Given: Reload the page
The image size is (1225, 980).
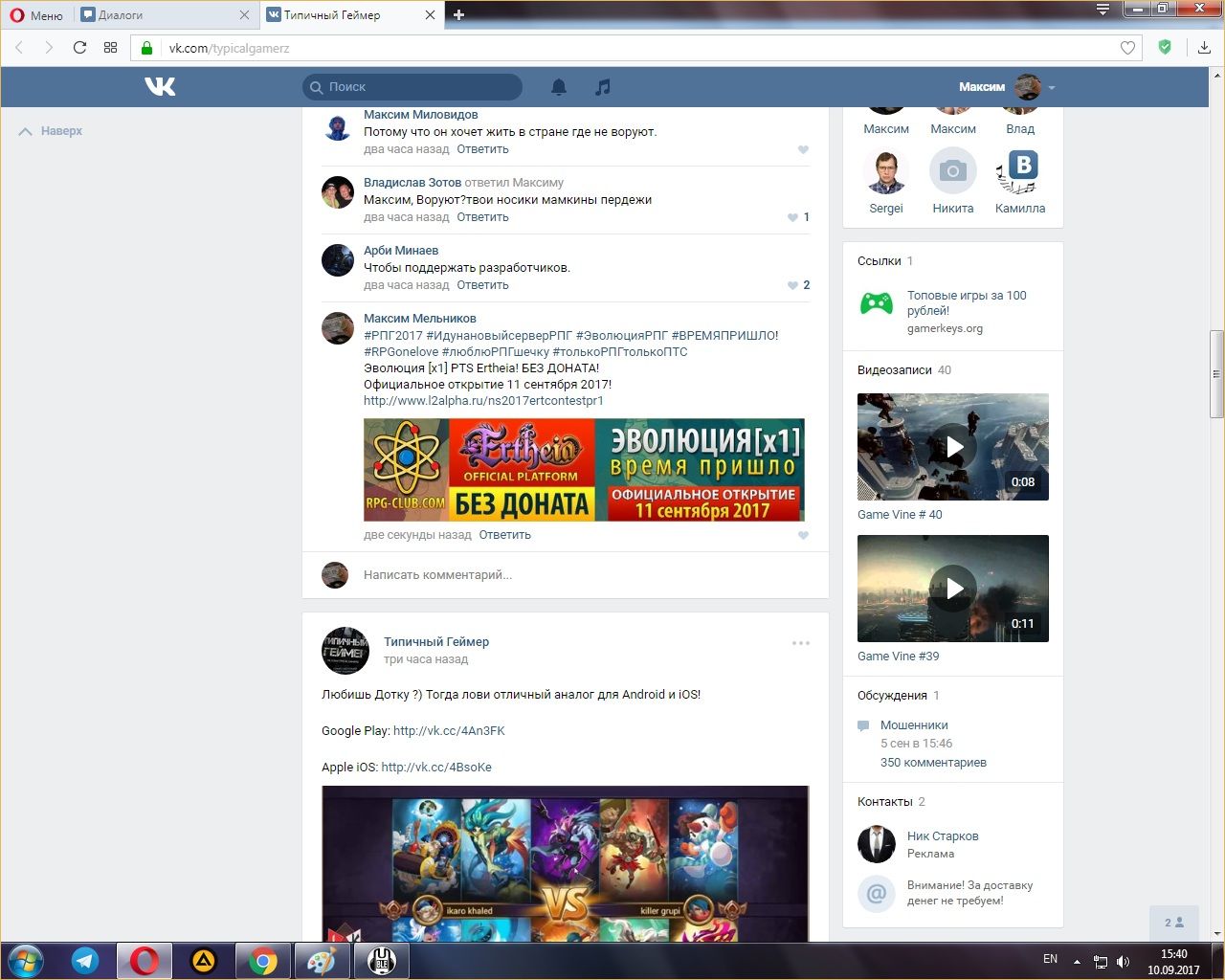Looking at the screenshot, I should pyautogui.click(x=79, y=48).
